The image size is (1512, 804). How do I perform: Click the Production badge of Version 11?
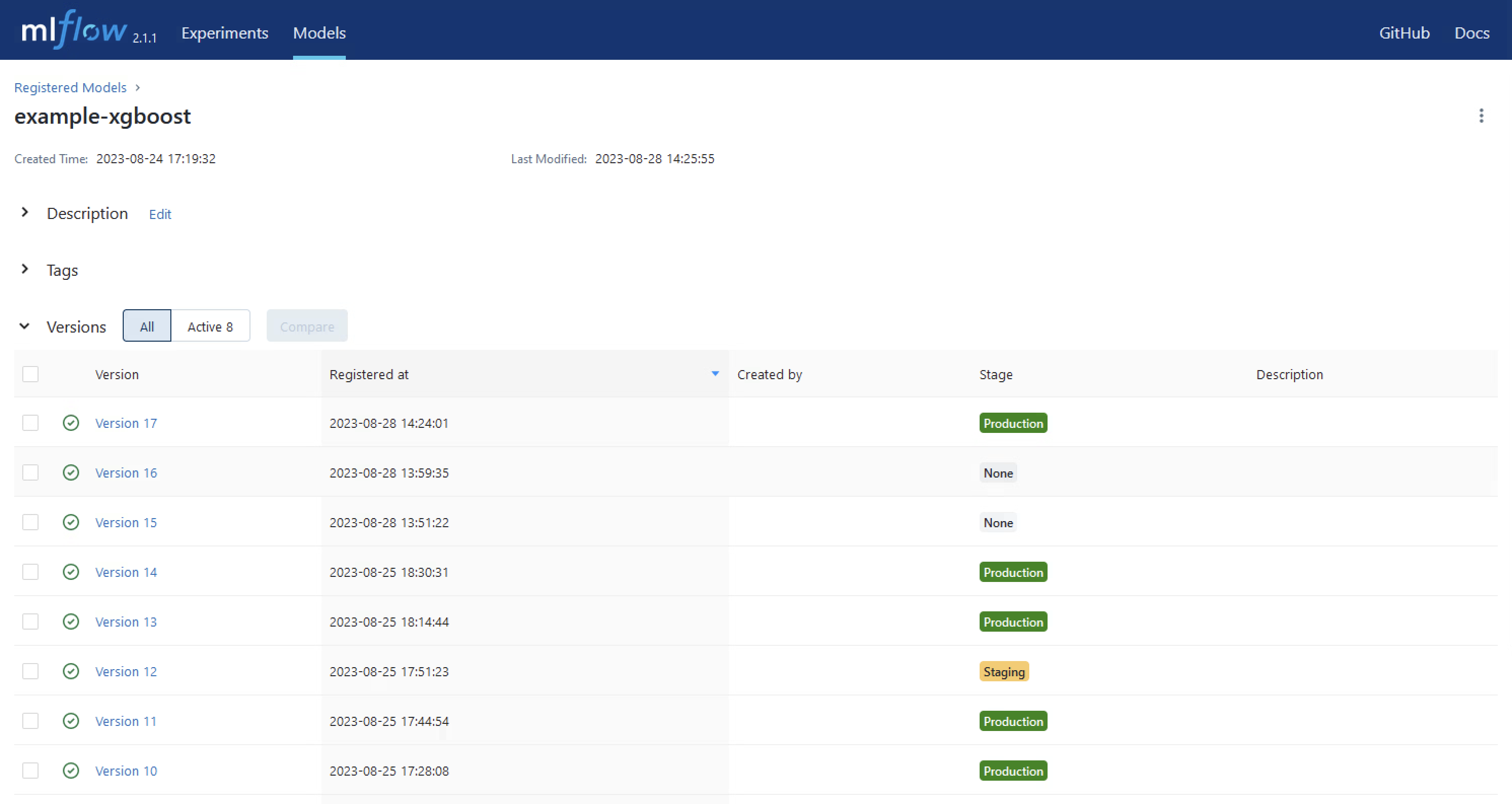pos(1013,721)
